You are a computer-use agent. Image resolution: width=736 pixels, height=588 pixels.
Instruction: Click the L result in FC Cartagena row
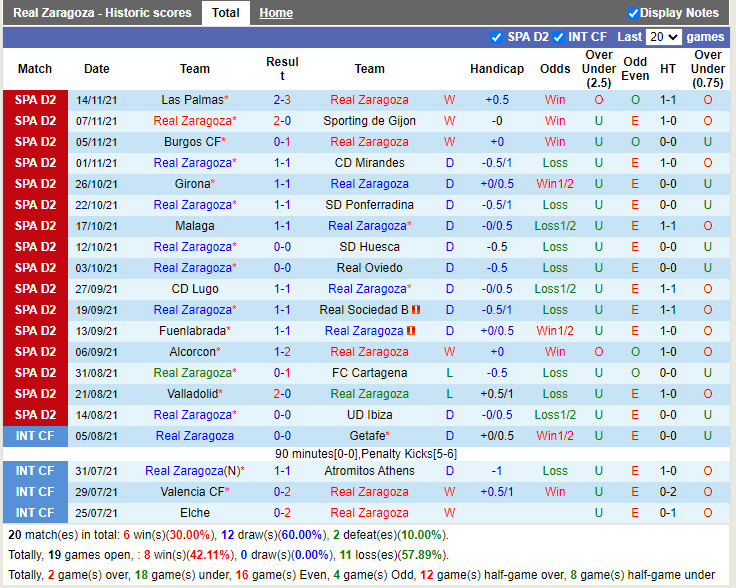pyautogui.click(x=449, y=373)
